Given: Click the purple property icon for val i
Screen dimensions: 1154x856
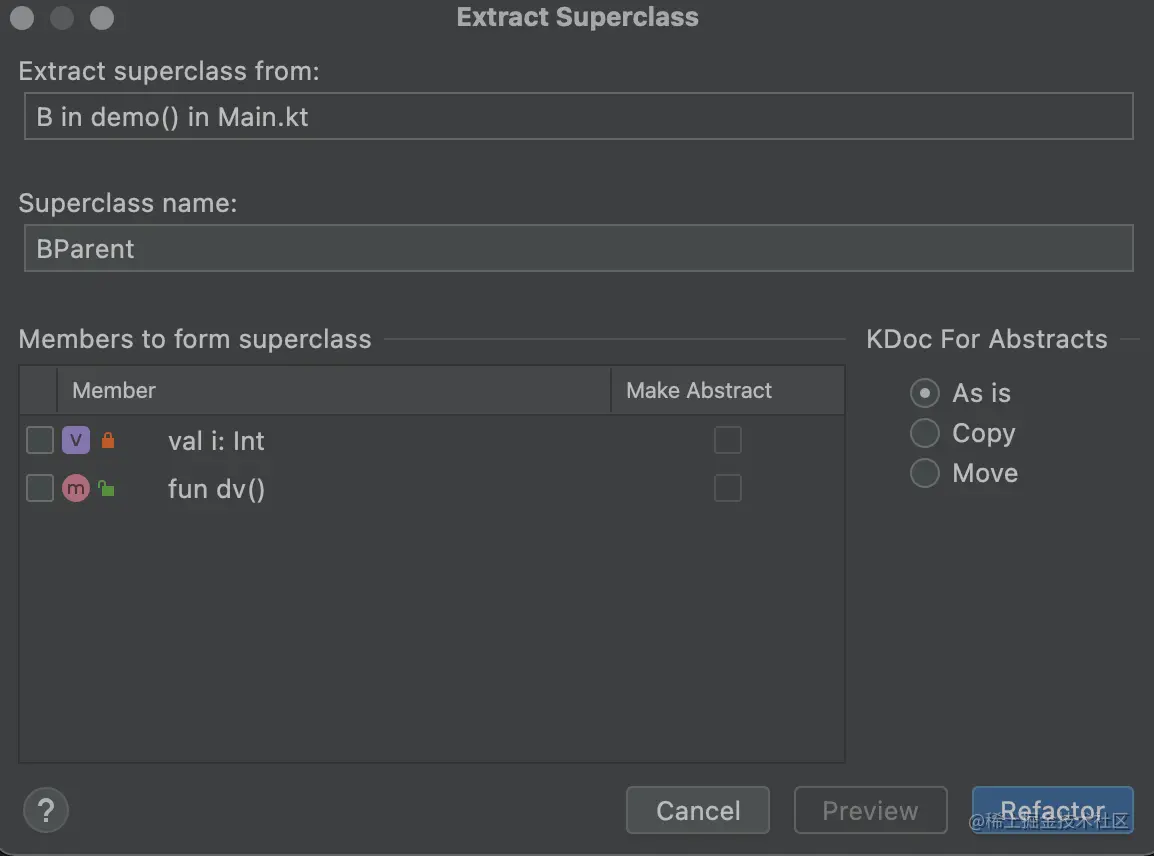Looking at the screenshot, I should tap(76, 440).
